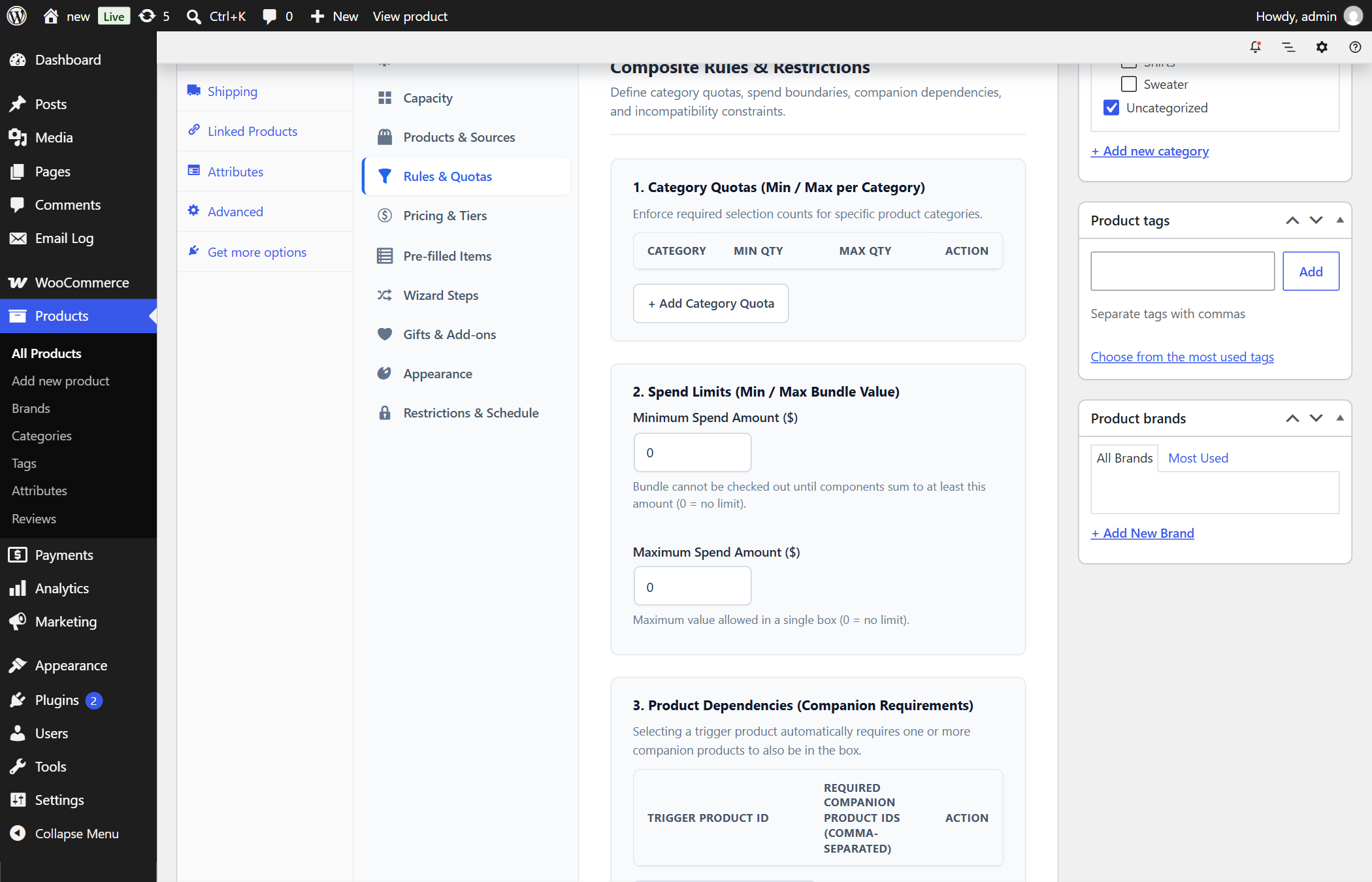The image size is (1372, 882).
Task: Open the settings gear icon
Action: pos(1322,47)
